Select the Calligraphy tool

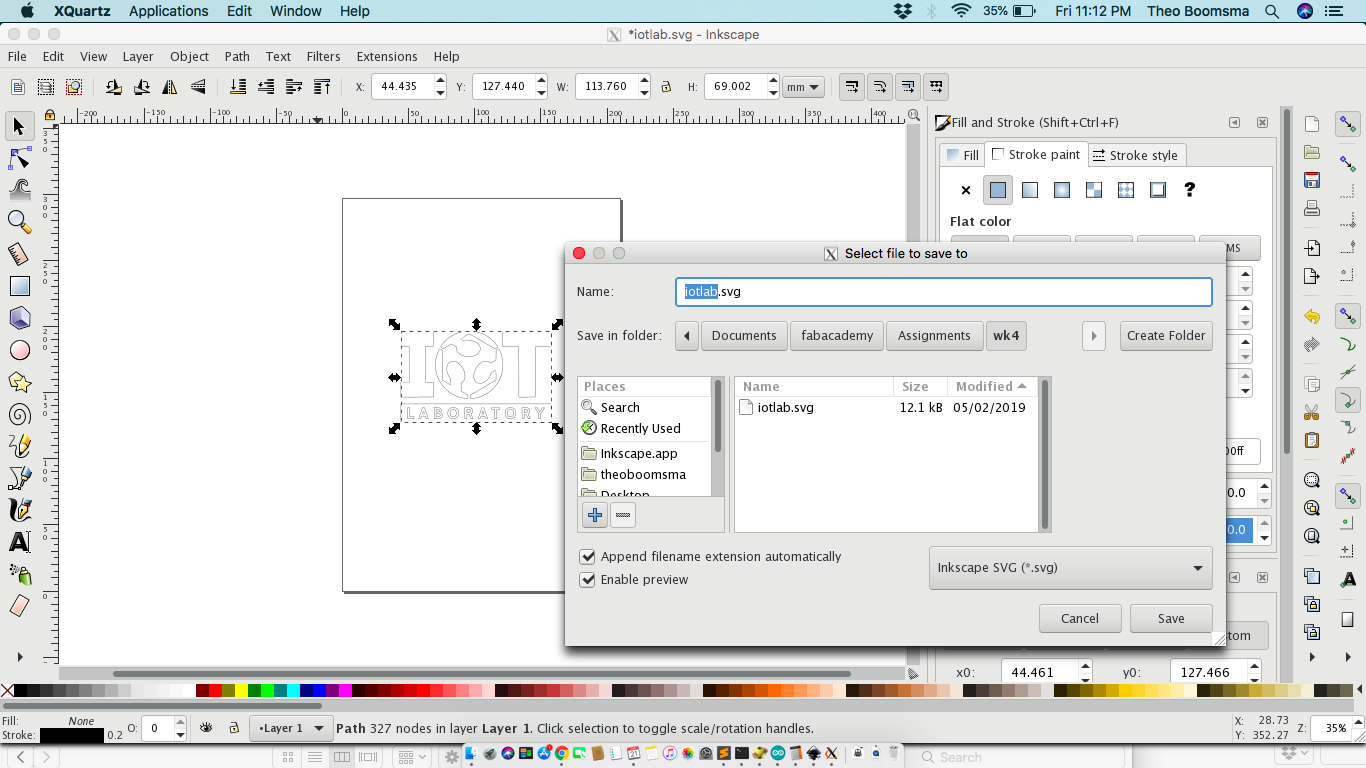20,511
